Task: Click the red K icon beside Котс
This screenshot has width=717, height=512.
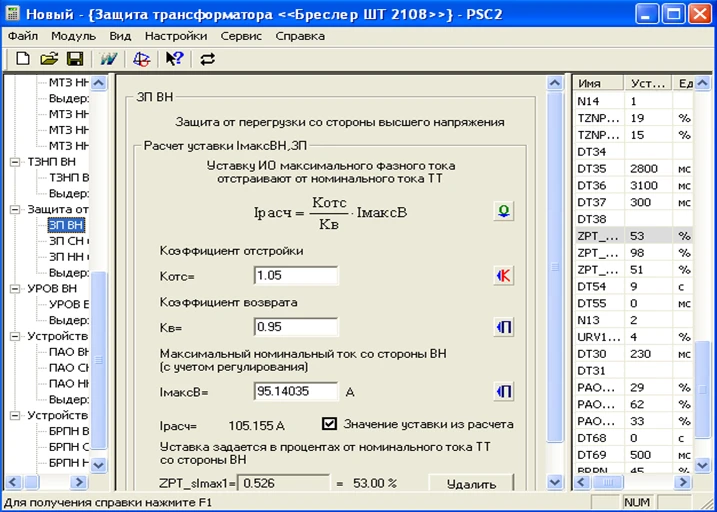Action: tap(504, 276)
